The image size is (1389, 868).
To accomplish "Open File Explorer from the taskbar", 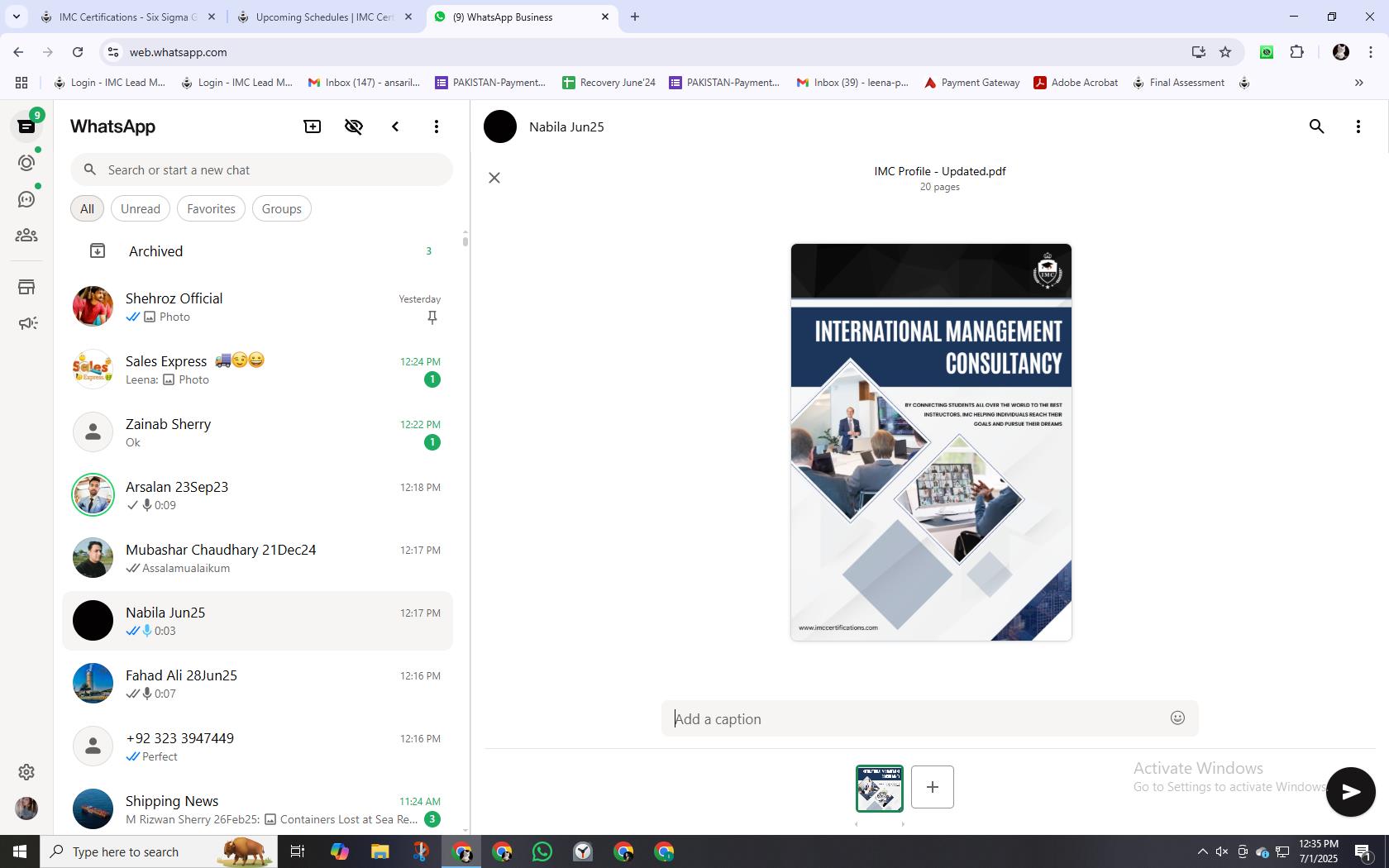I will pyautogui.click(x=379, y=851).
